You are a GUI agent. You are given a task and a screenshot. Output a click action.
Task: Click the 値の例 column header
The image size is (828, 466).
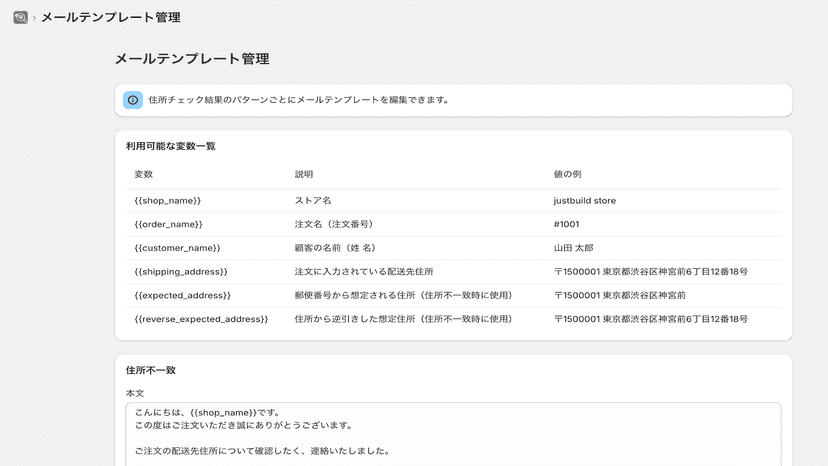click(568, 174)
